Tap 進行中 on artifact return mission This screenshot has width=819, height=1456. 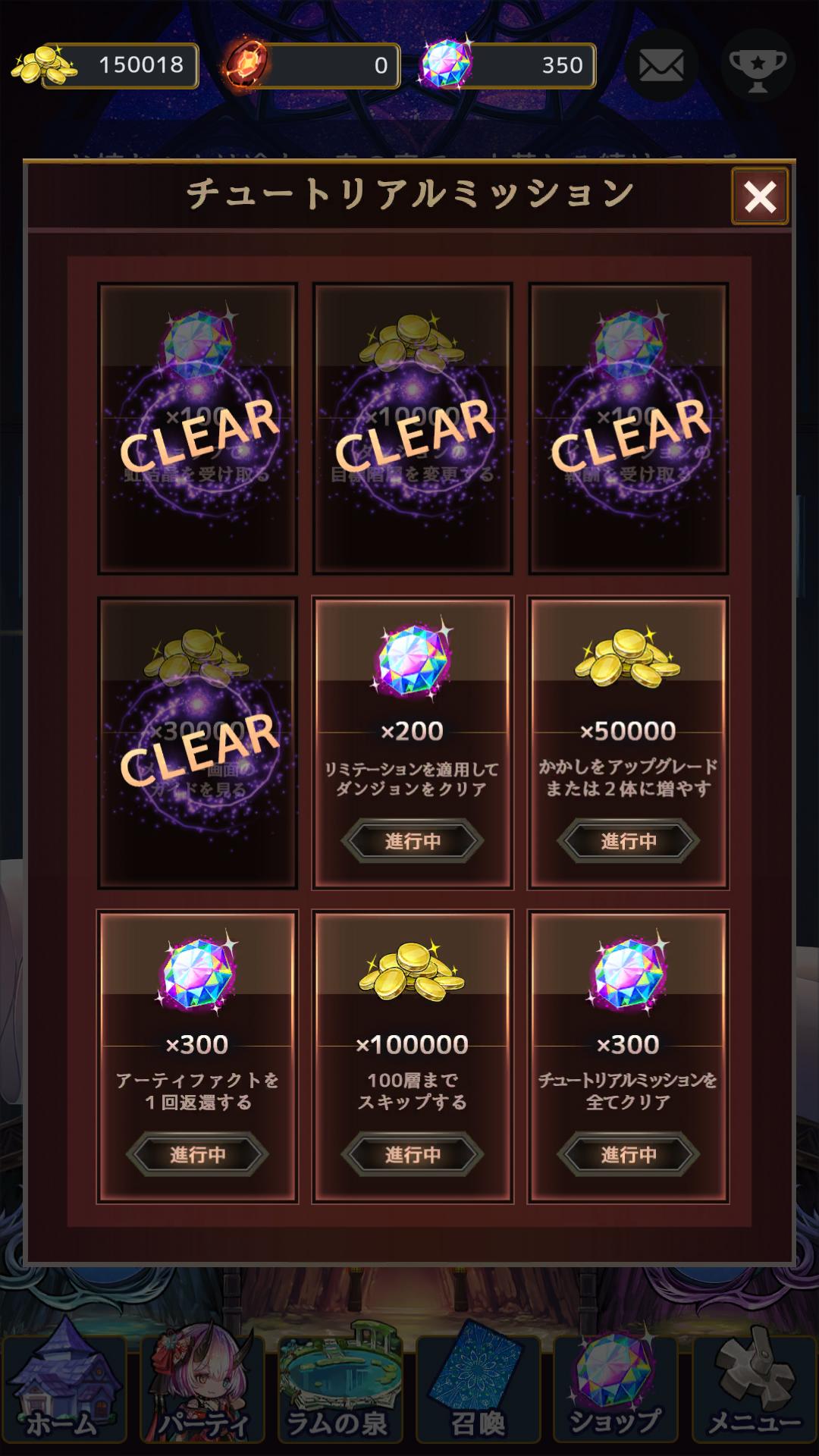pyautogui.click(x=197, y=1155)
